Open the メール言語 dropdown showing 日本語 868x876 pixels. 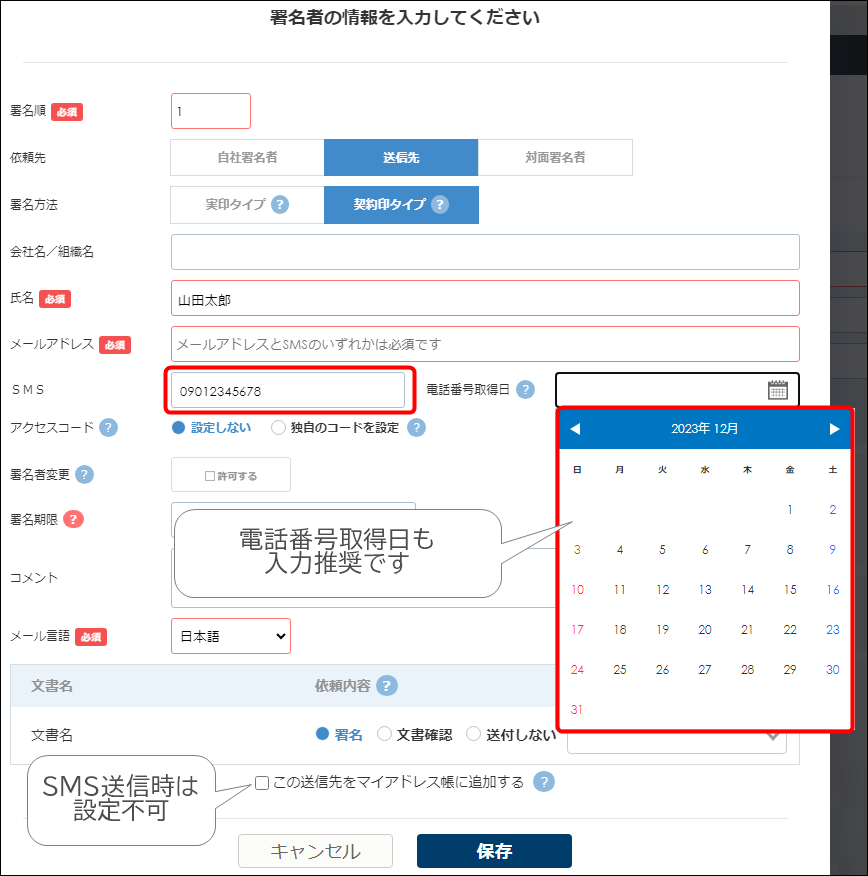231,636
